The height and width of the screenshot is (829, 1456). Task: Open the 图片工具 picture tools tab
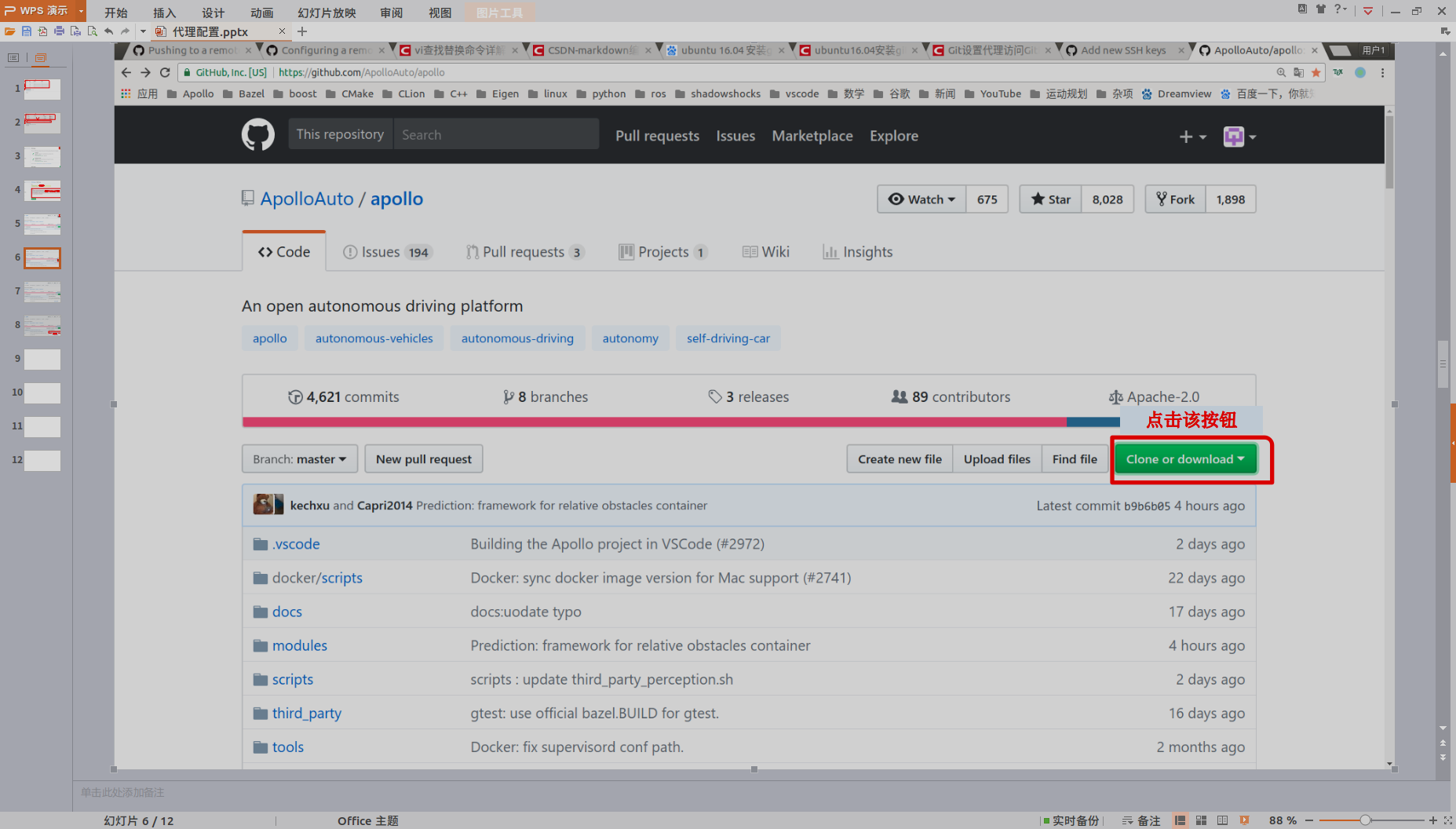498,12
